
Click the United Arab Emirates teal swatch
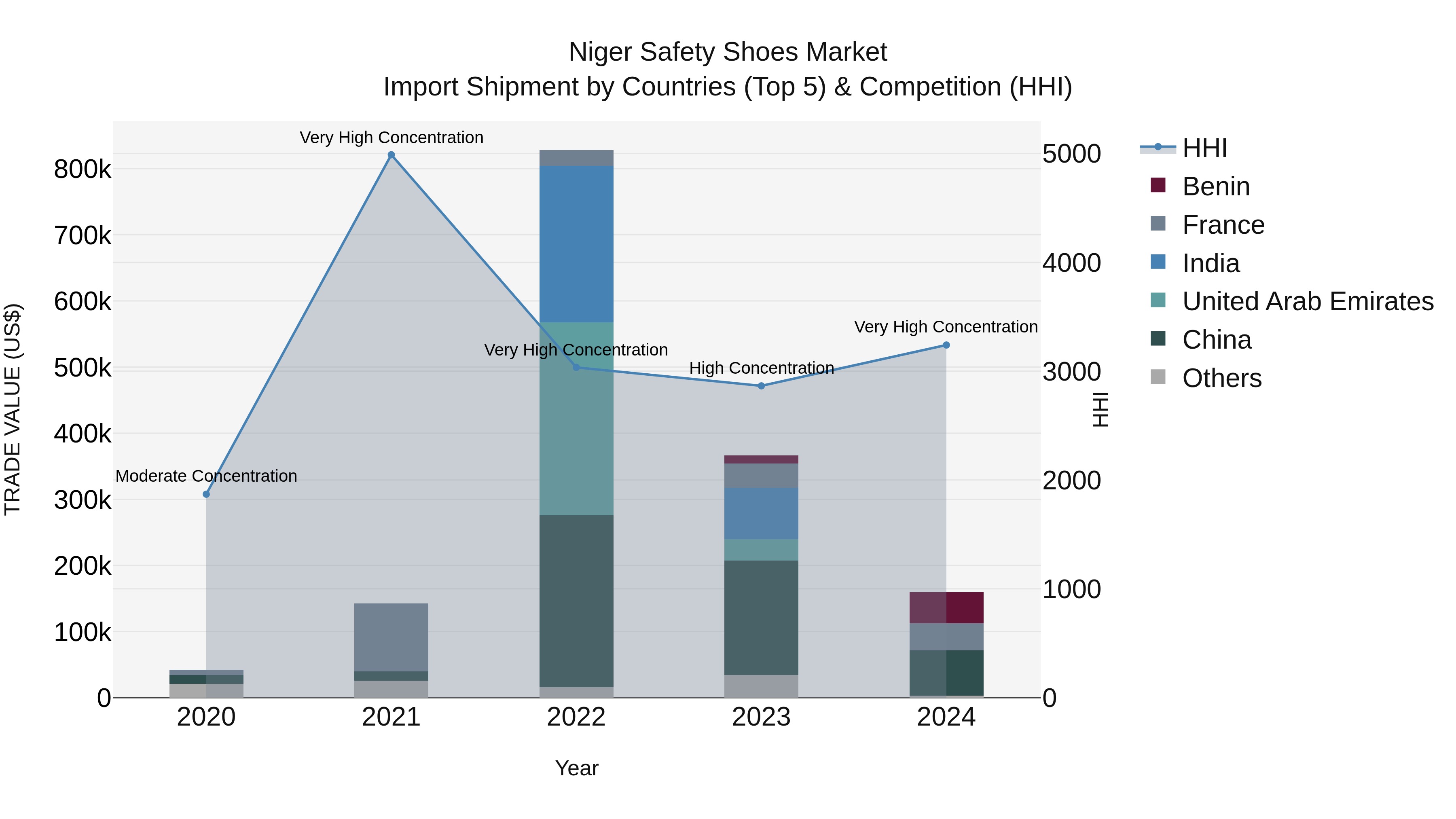(1158, 300)
